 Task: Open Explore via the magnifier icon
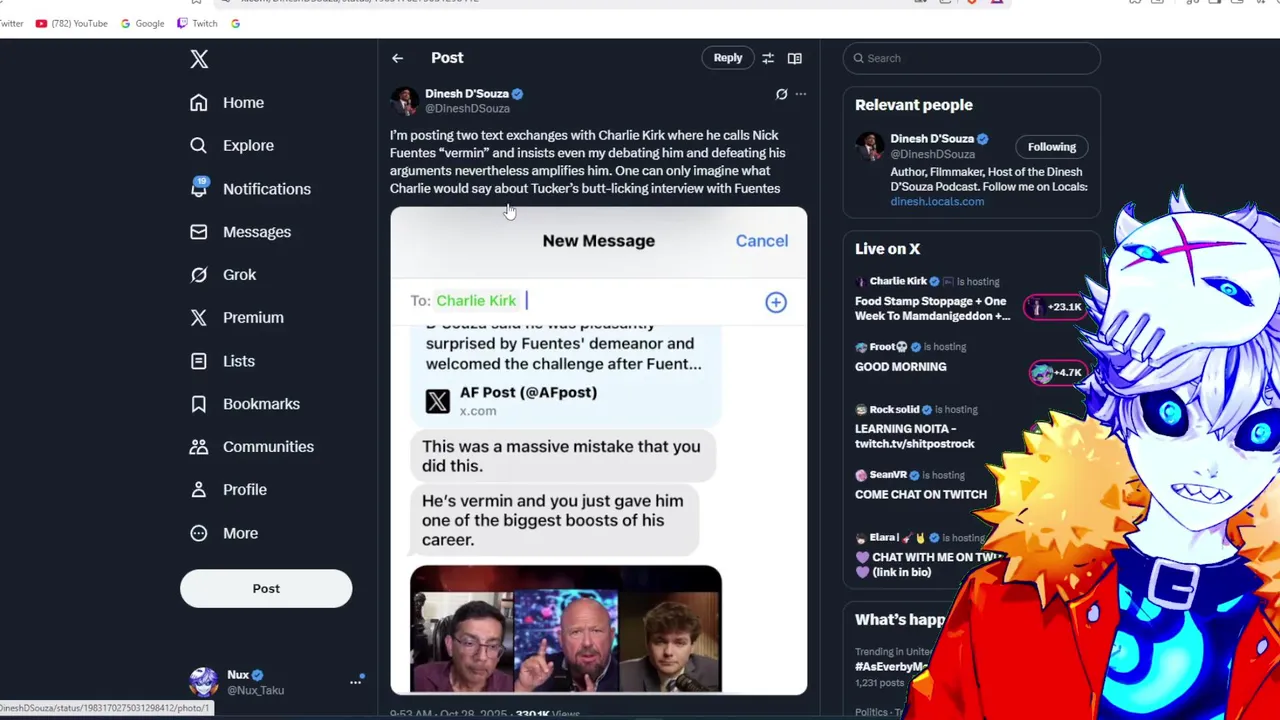pyautogui.click(x=199, y=146)
